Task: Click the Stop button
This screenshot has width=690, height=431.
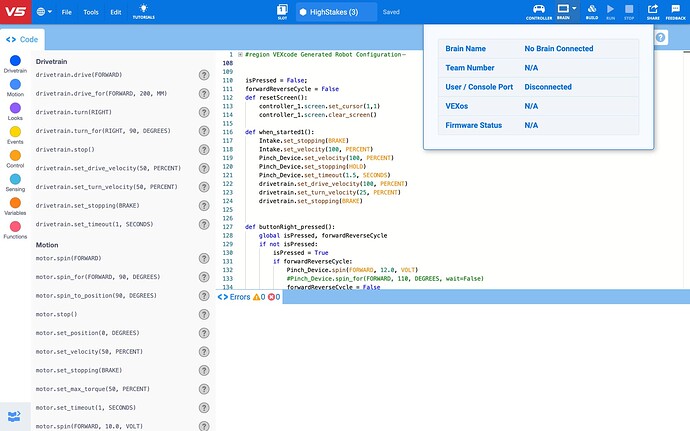Action: [629, 12]
